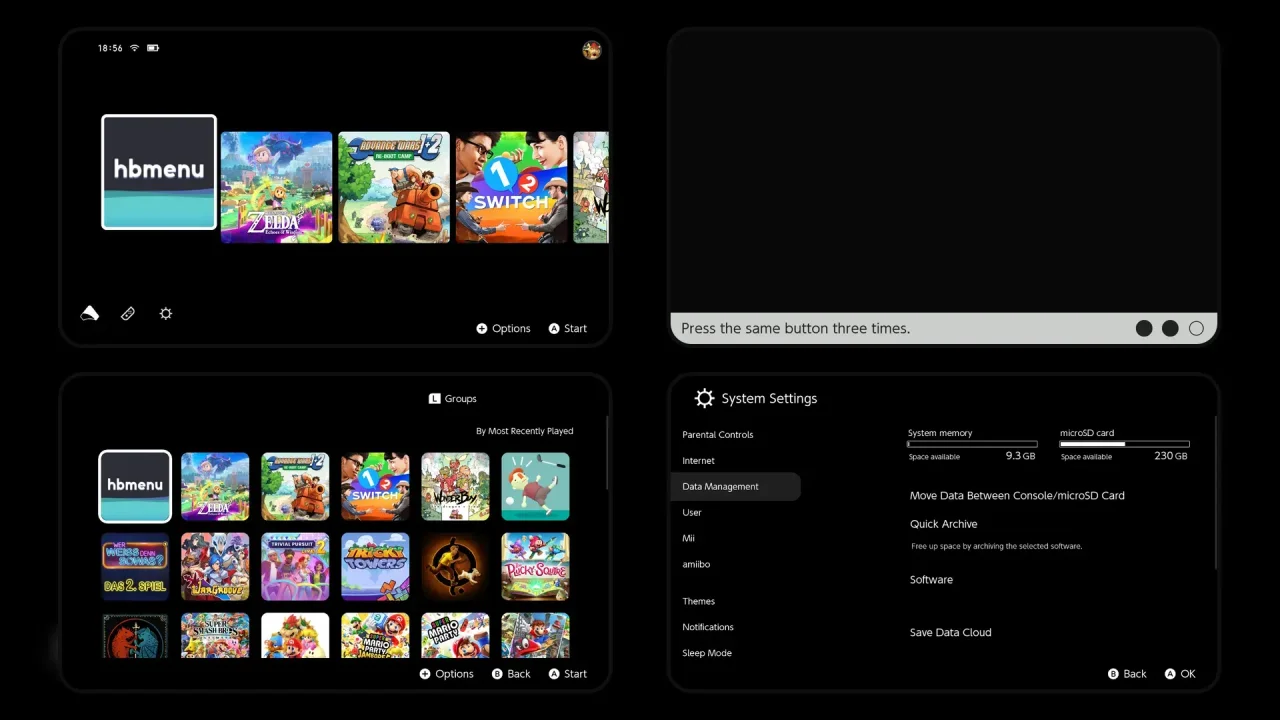
Task: Select hbmenu in the software grid
Action: click(135, 487)
